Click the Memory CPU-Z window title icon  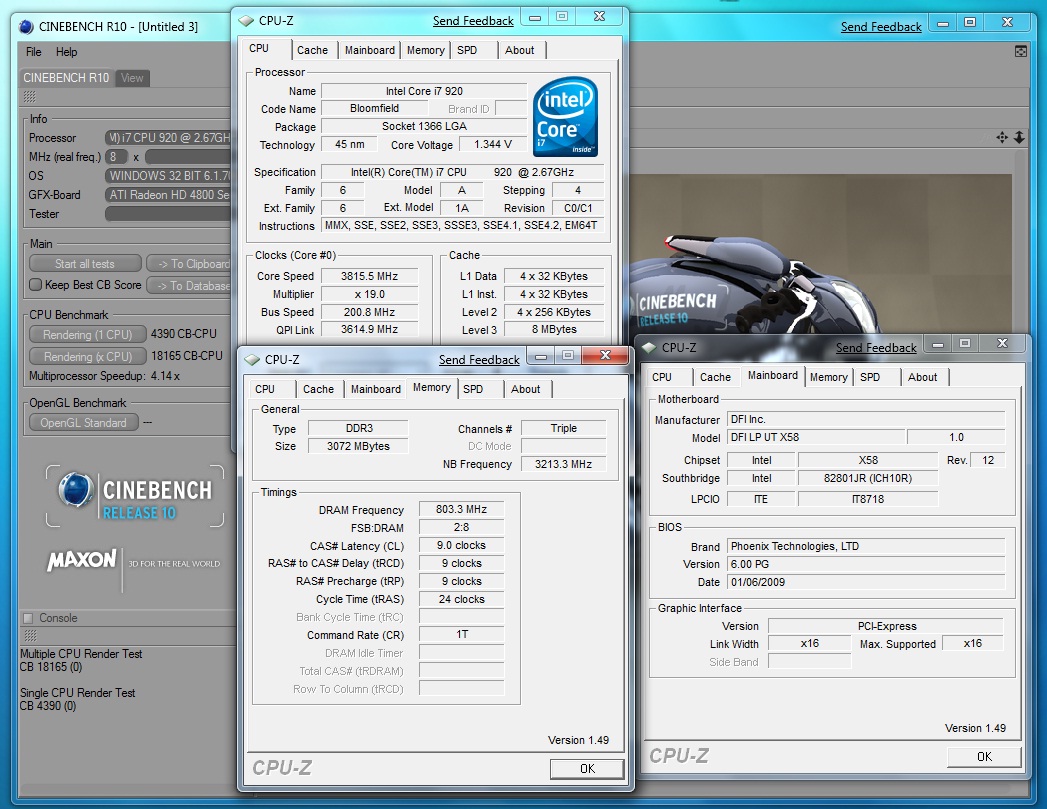252,360
